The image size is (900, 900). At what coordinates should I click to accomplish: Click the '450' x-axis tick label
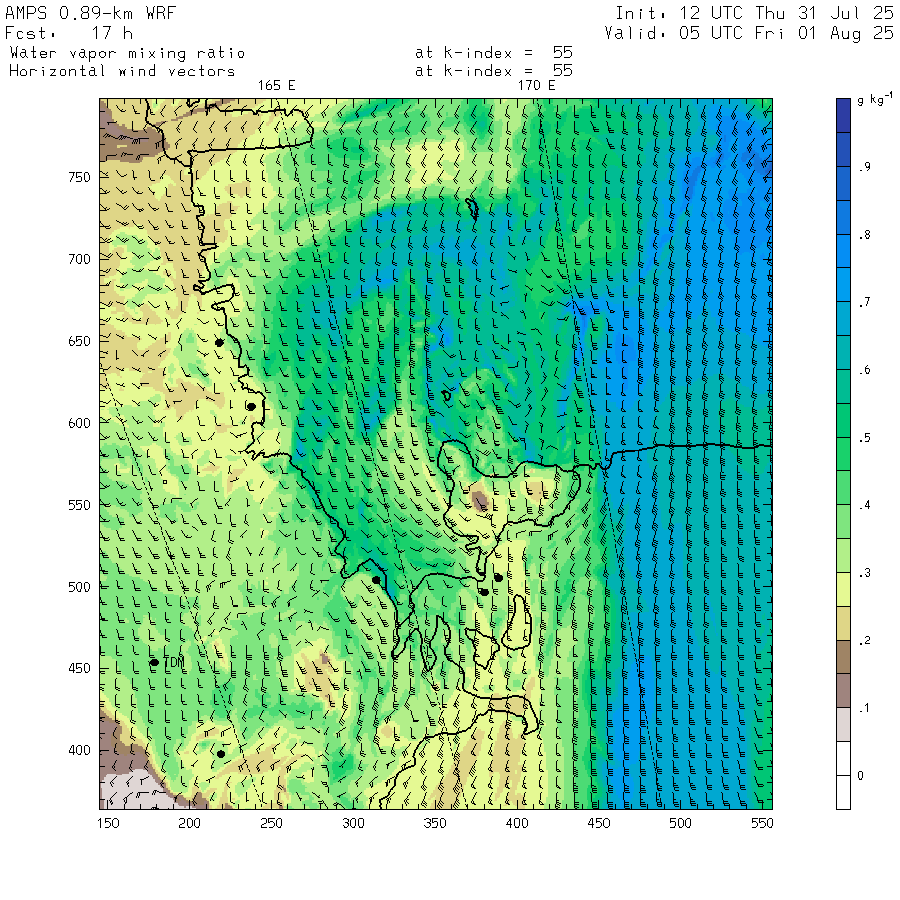coord(599,824)
